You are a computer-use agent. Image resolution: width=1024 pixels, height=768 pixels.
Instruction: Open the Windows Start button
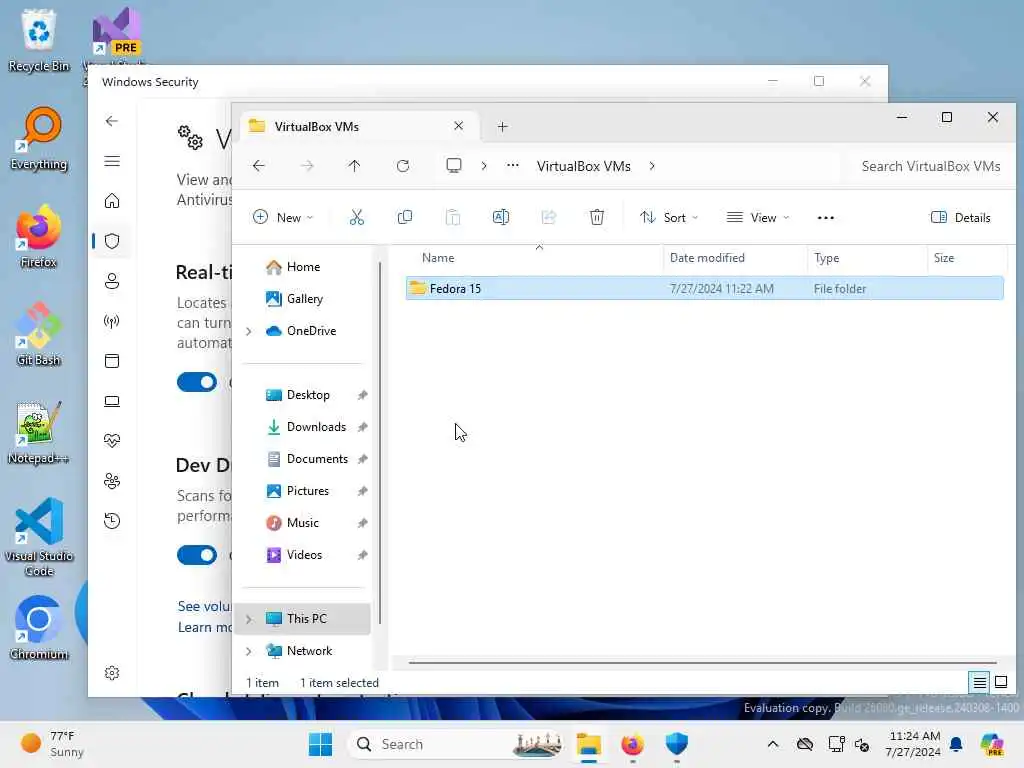pos(320,744)
